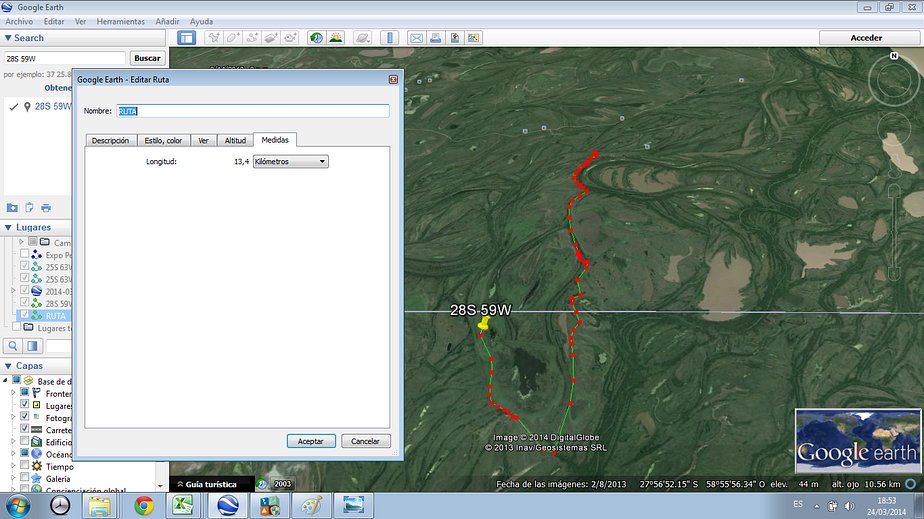924x519 pixels.
Task: Toggle the Galería layer checkbox
Action: pos(24,477)
